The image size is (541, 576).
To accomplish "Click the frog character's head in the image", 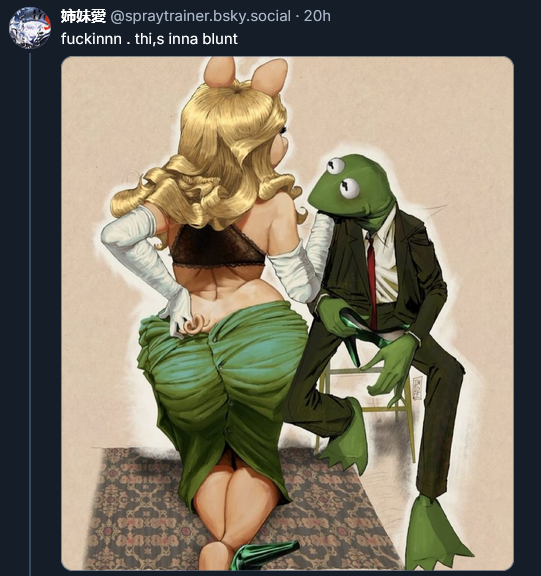I will (351, 186).
